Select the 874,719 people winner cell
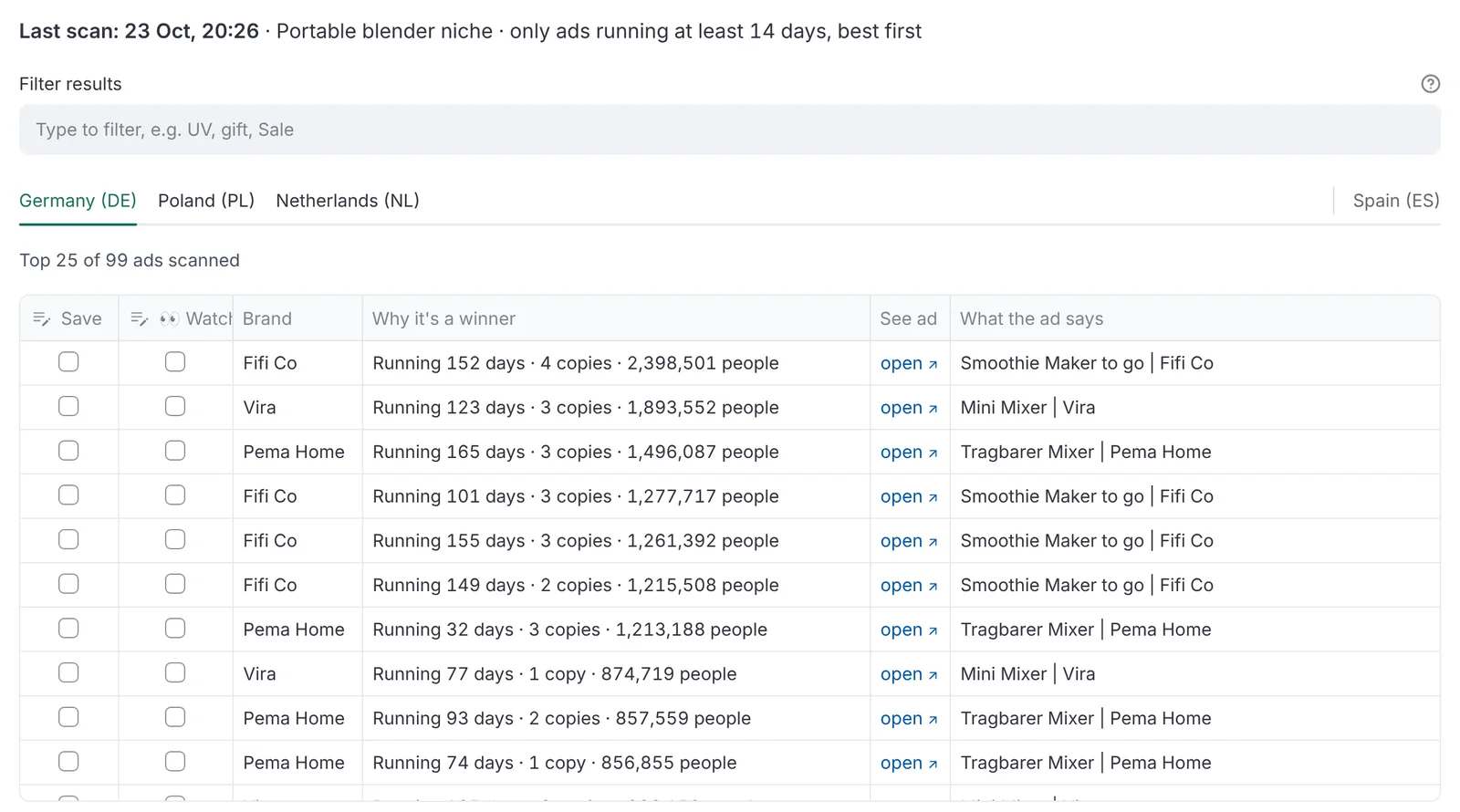This screenshot has width=1460, height=812. (616, 674)
